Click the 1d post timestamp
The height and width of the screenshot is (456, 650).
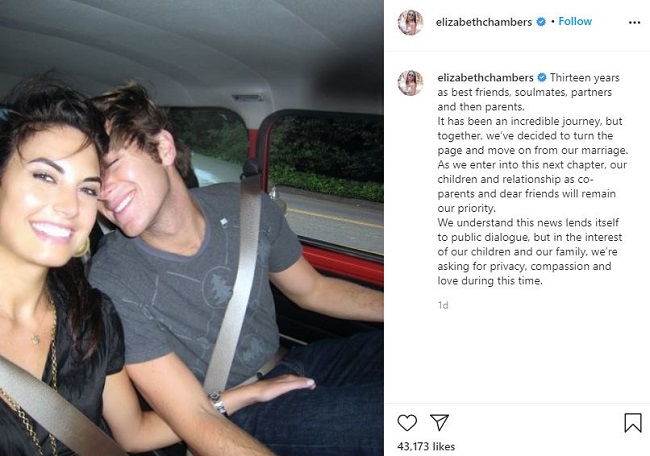click(x=443, y=306)
